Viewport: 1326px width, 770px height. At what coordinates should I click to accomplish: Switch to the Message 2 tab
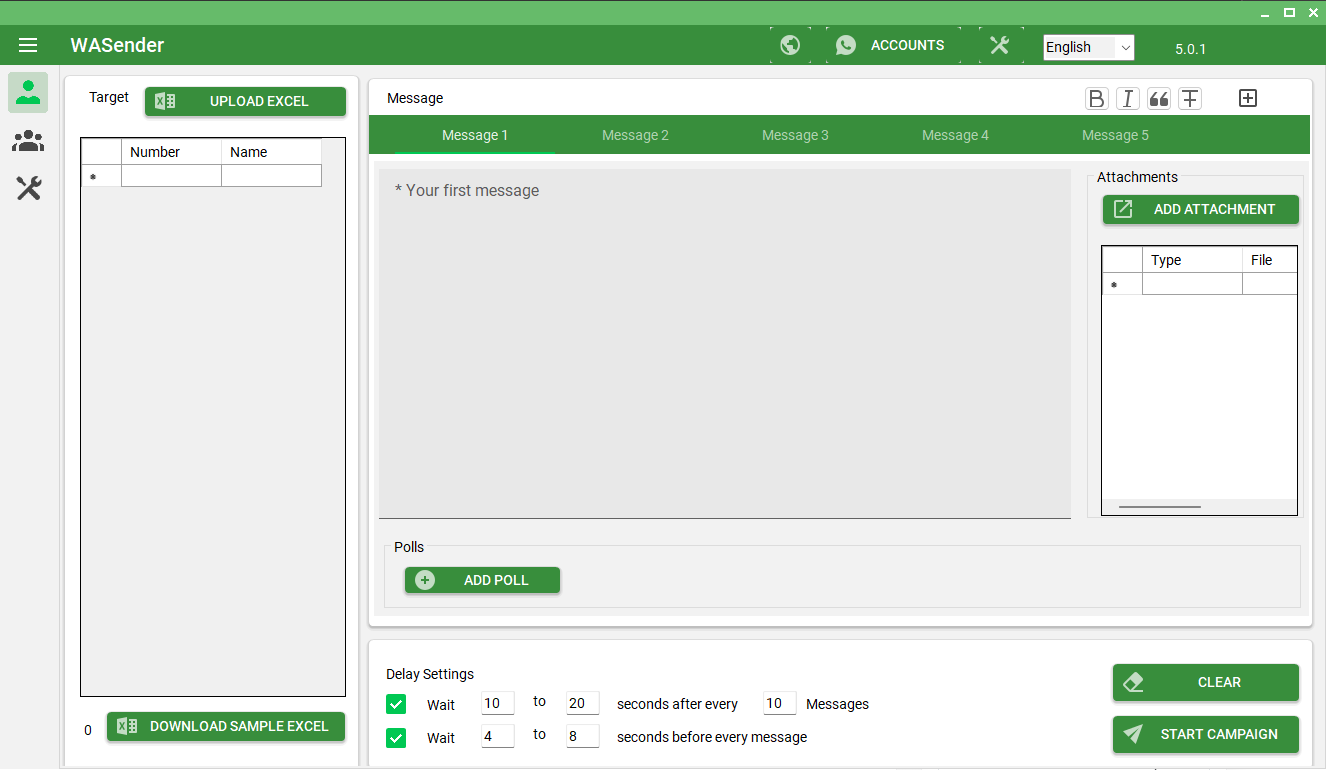tap(635, 135)
